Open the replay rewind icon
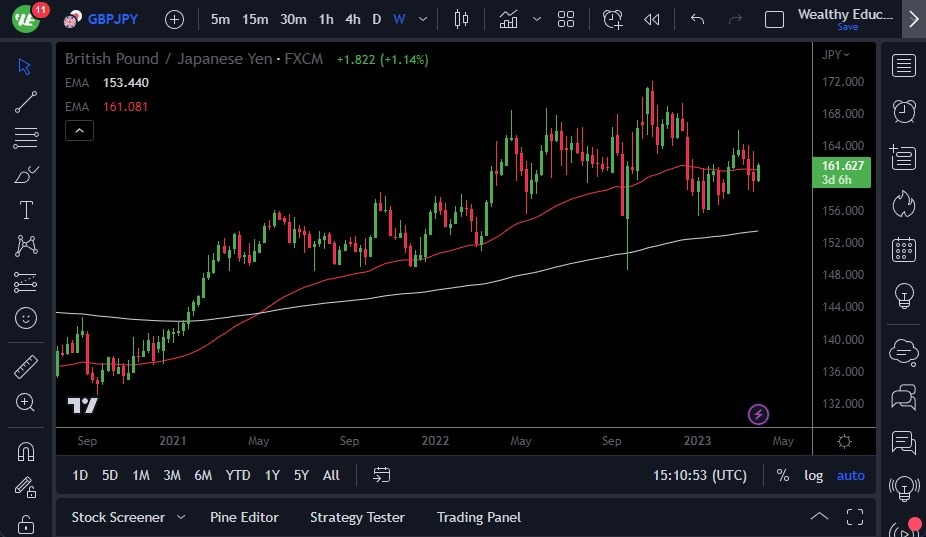 (652, 19)
